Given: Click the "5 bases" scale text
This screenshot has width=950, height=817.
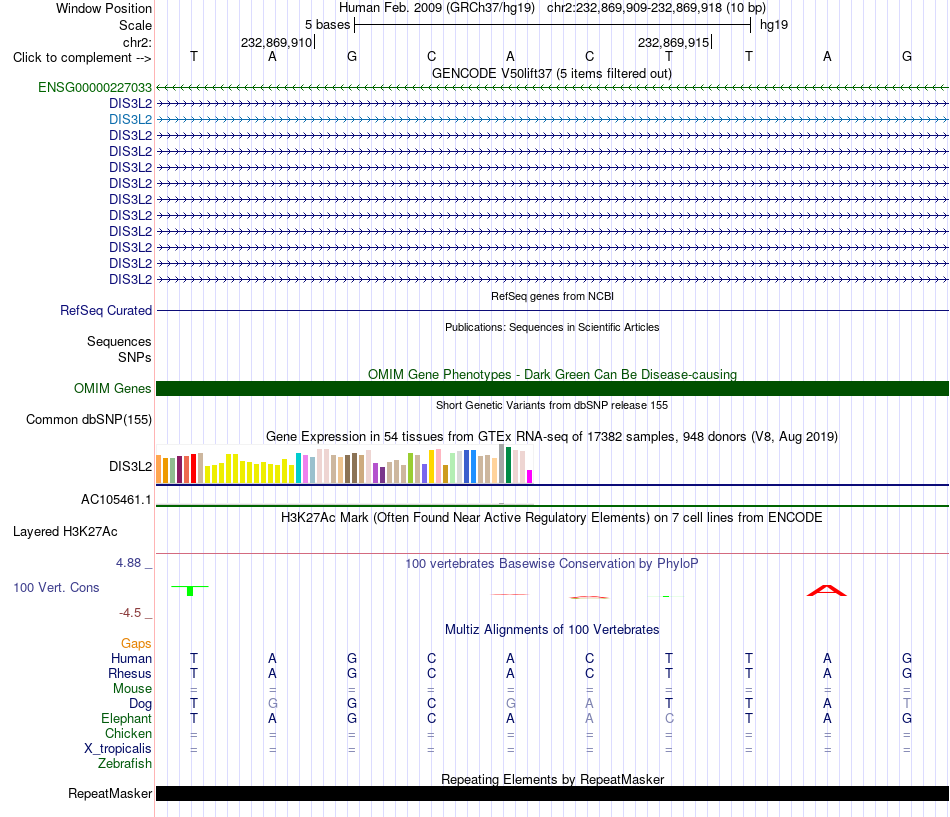Looking at the screenshot, I should click(327, 25).
